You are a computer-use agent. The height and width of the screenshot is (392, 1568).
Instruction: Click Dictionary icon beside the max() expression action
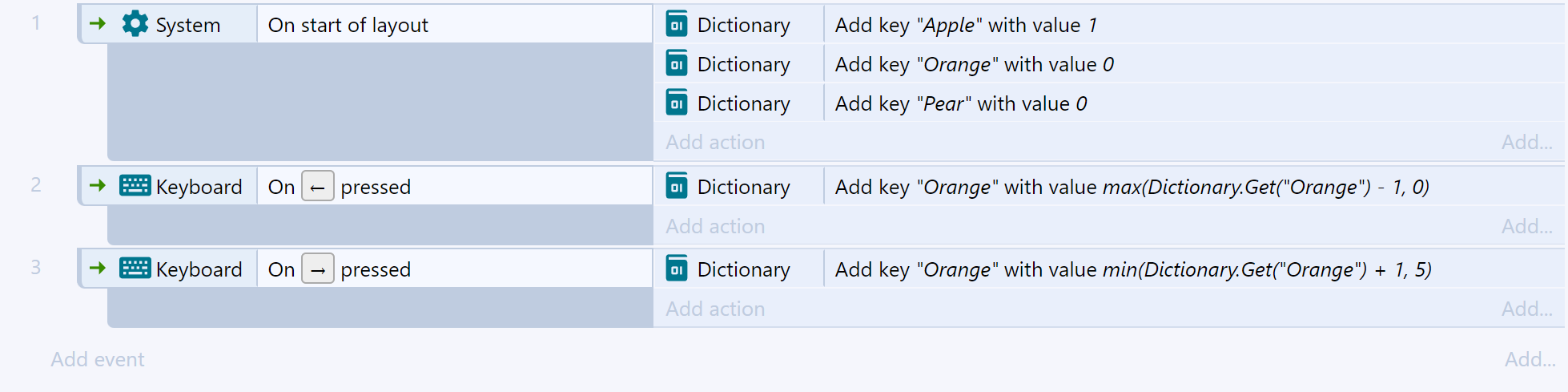pyautogui.click(x=677, y=186)
